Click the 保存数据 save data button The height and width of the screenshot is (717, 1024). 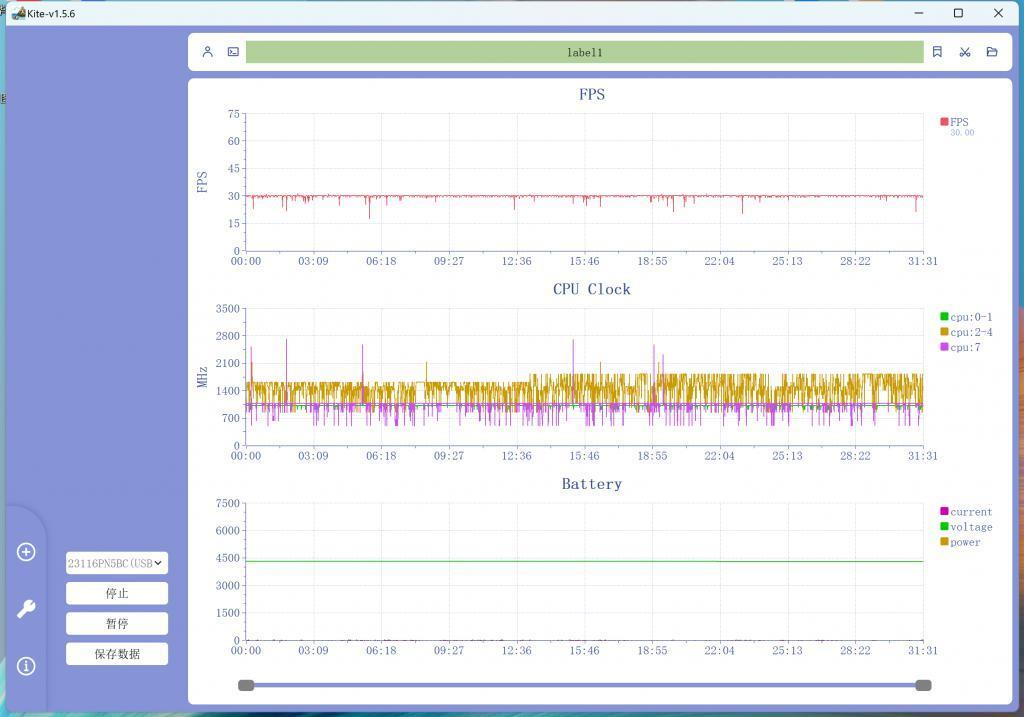(x=117, y=654)
